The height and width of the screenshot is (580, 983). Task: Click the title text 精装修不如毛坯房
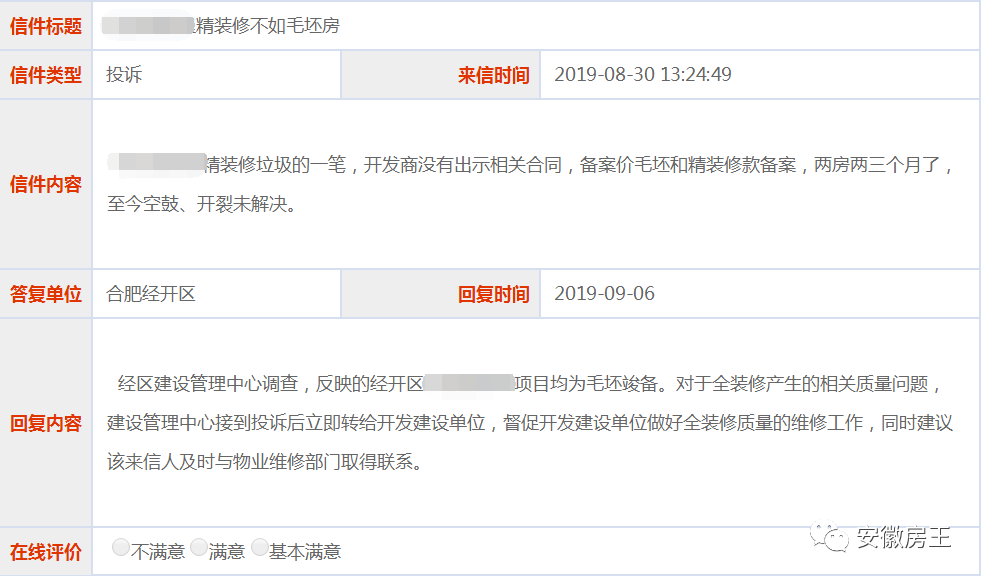tap(268, 26)
